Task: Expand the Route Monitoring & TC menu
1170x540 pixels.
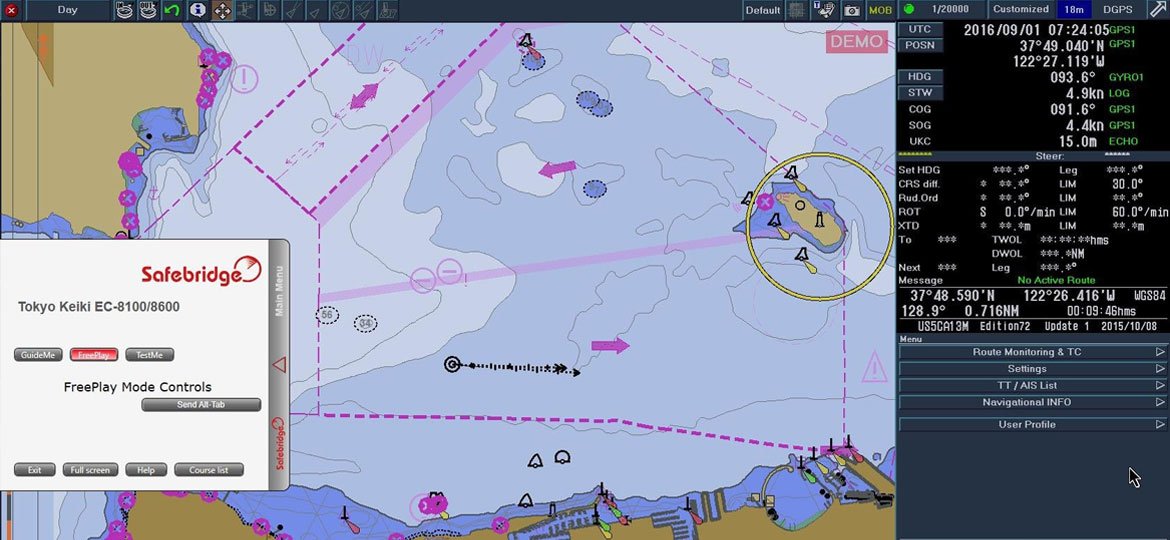Action: (1033, 352)
